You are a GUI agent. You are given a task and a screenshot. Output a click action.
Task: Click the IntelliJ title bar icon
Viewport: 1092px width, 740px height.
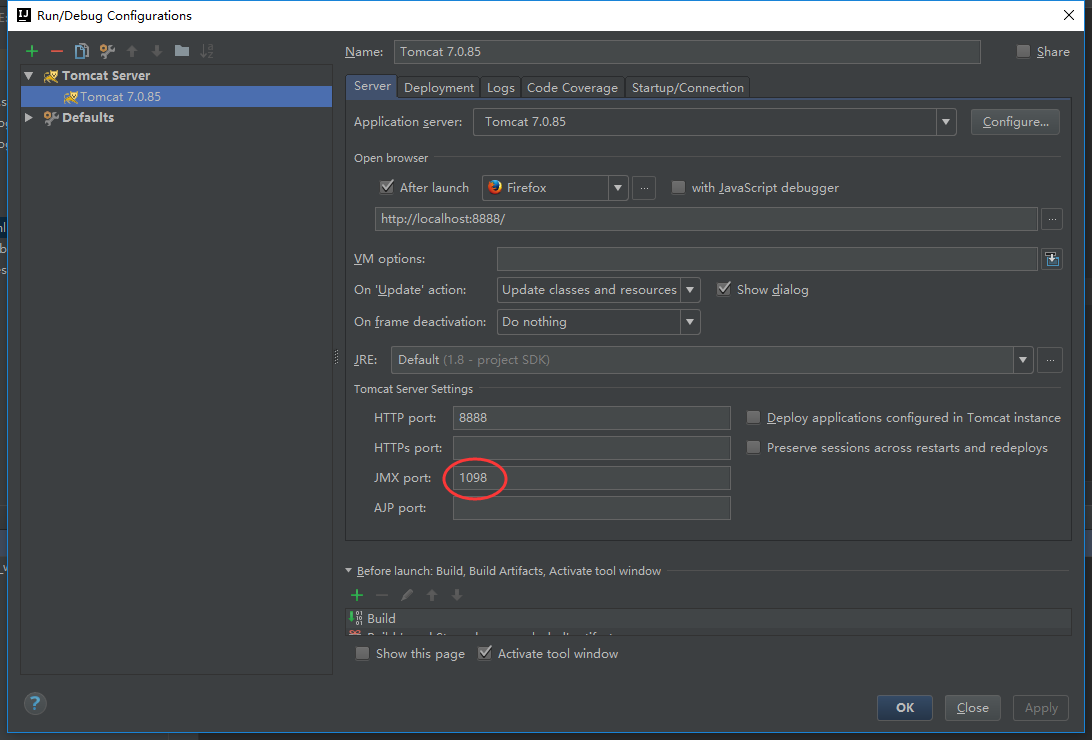pyautogui.click(x=24, y=15)
